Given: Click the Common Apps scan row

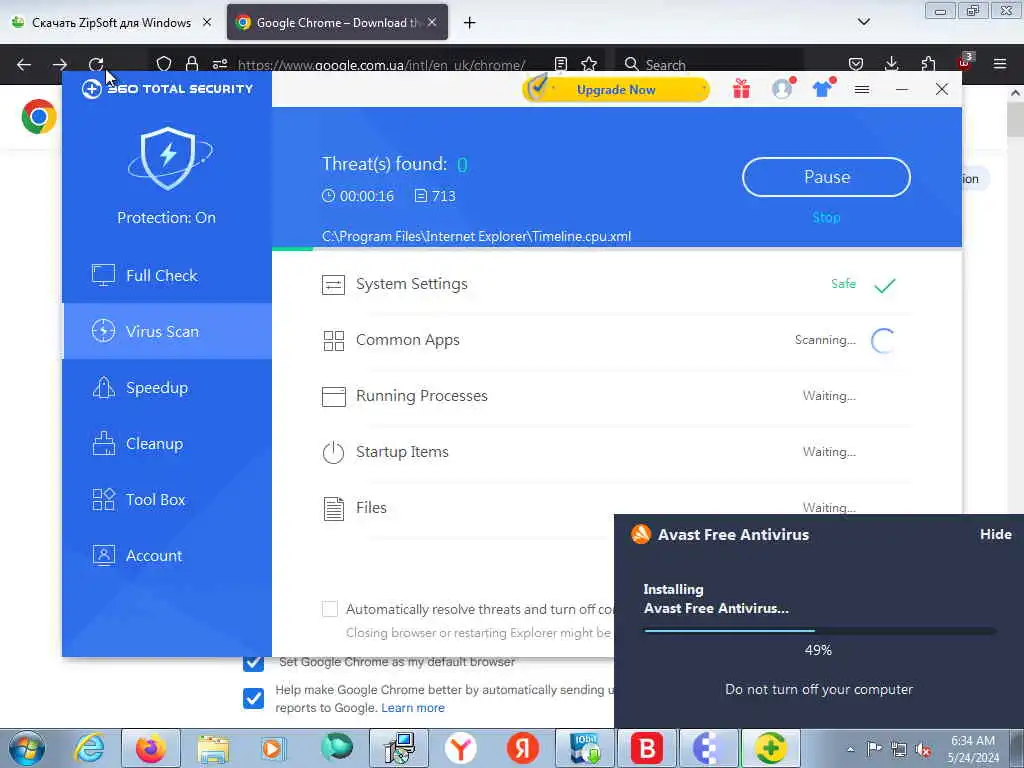Looking at the screenshot, I should tap(616, 340).
